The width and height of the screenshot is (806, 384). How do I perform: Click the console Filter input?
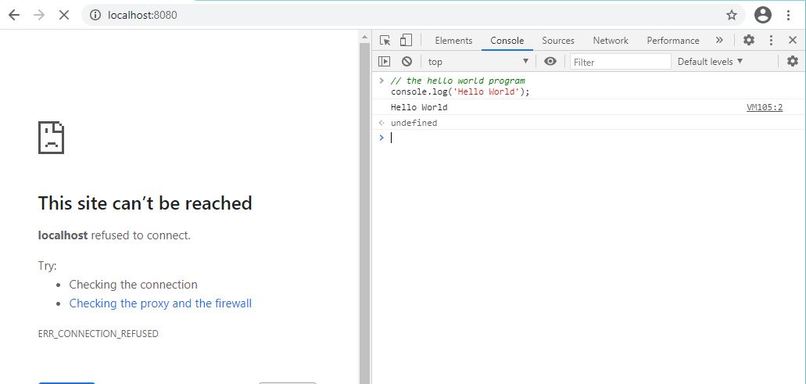620,62
